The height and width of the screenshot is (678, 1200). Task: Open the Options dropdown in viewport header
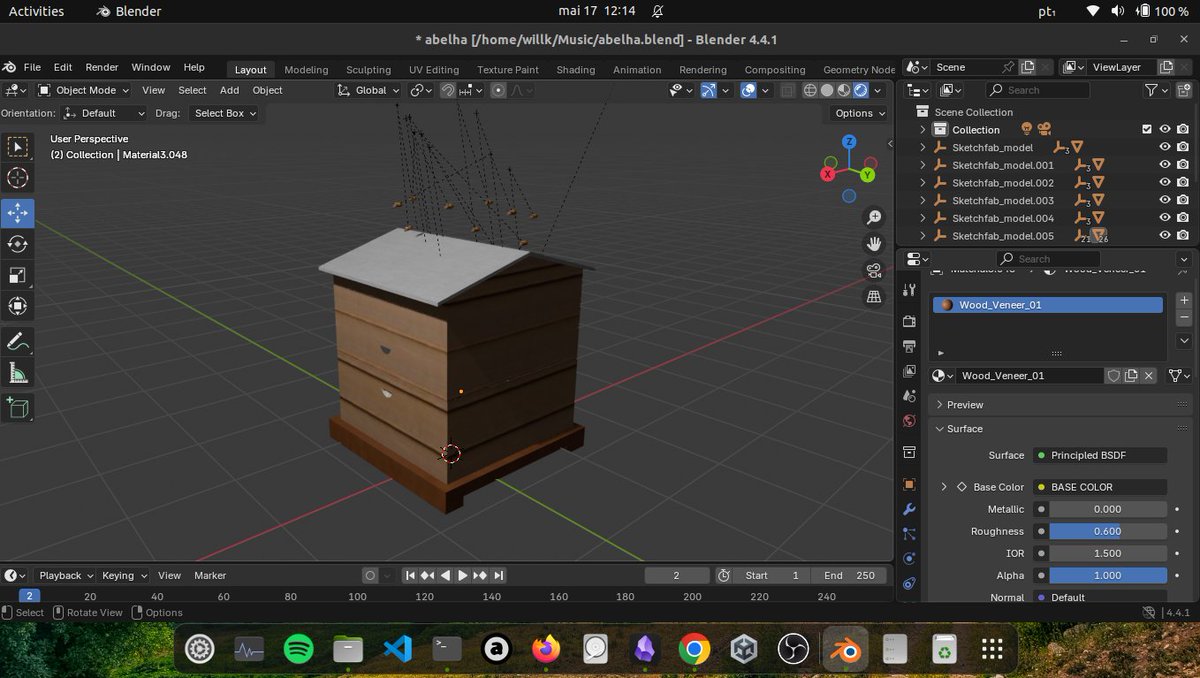pyautogui.click(x=859, y=113)
